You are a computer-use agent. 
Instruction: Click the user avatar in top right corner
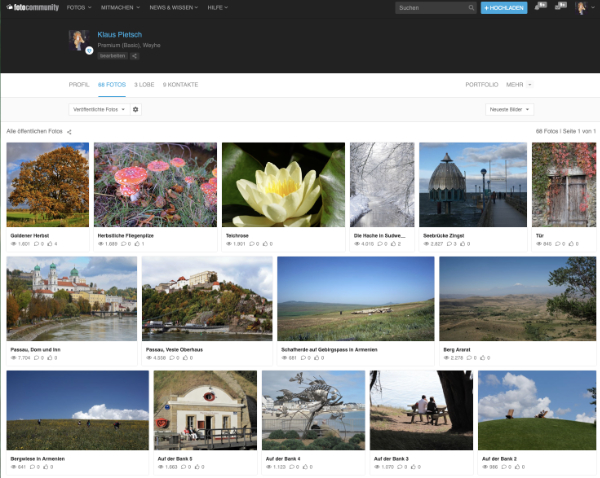(x=581, y=8)
